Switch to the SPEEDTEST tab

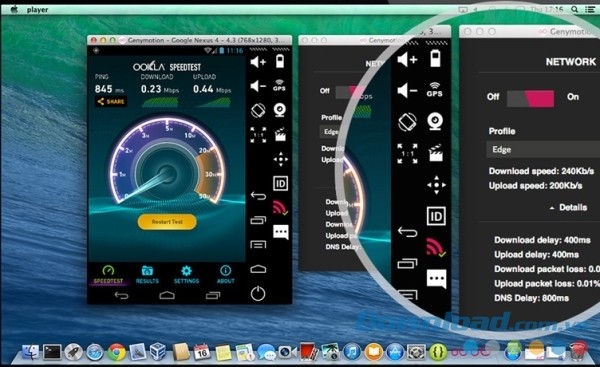coord(108,275)
